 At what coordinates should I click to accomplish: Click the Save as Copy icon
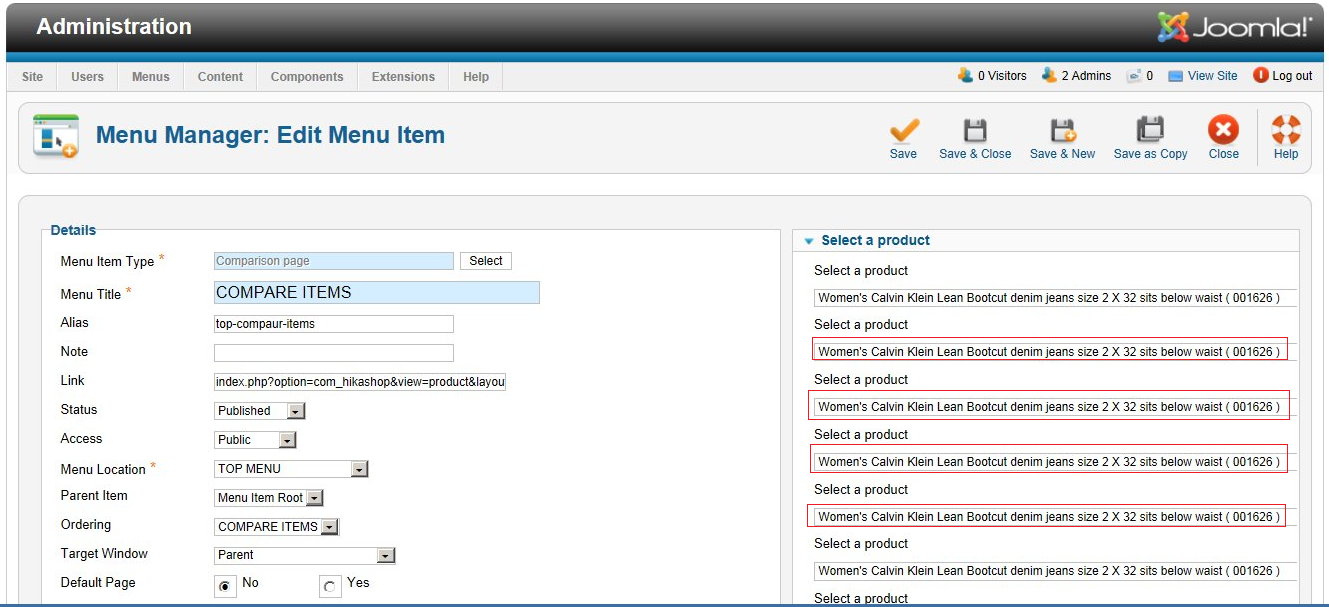point(1150,131)
